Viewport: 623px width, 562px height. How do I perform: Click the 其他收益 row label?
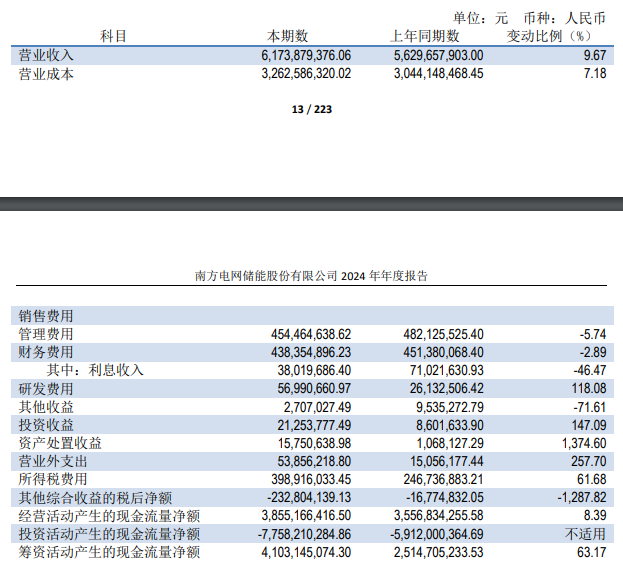pos(46,407)
